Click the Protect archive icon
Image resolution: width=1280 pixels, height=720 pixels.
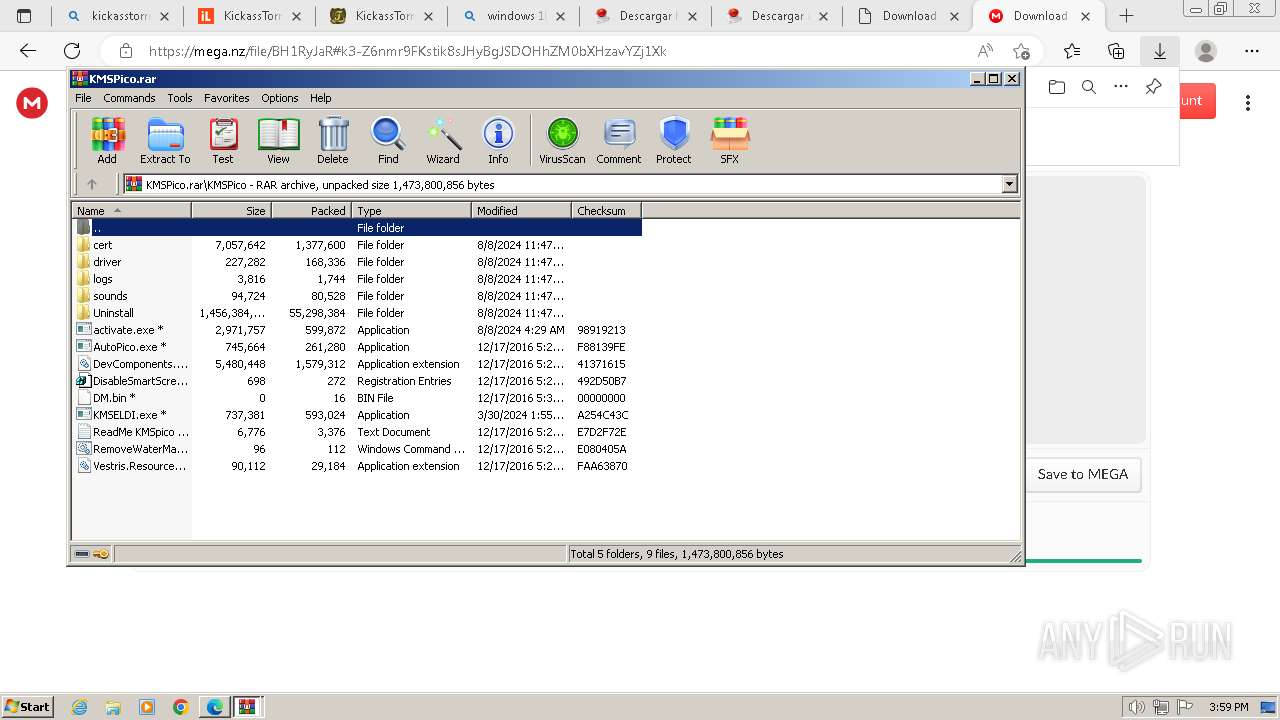pyautogui.click(x=674, y=140)
